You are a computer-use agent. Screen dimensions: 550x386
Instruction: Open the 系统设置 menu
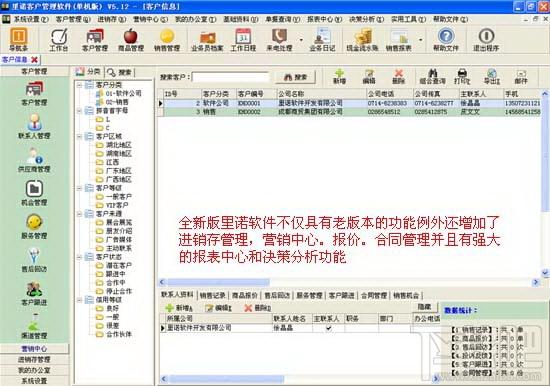(x=30, y=19)
